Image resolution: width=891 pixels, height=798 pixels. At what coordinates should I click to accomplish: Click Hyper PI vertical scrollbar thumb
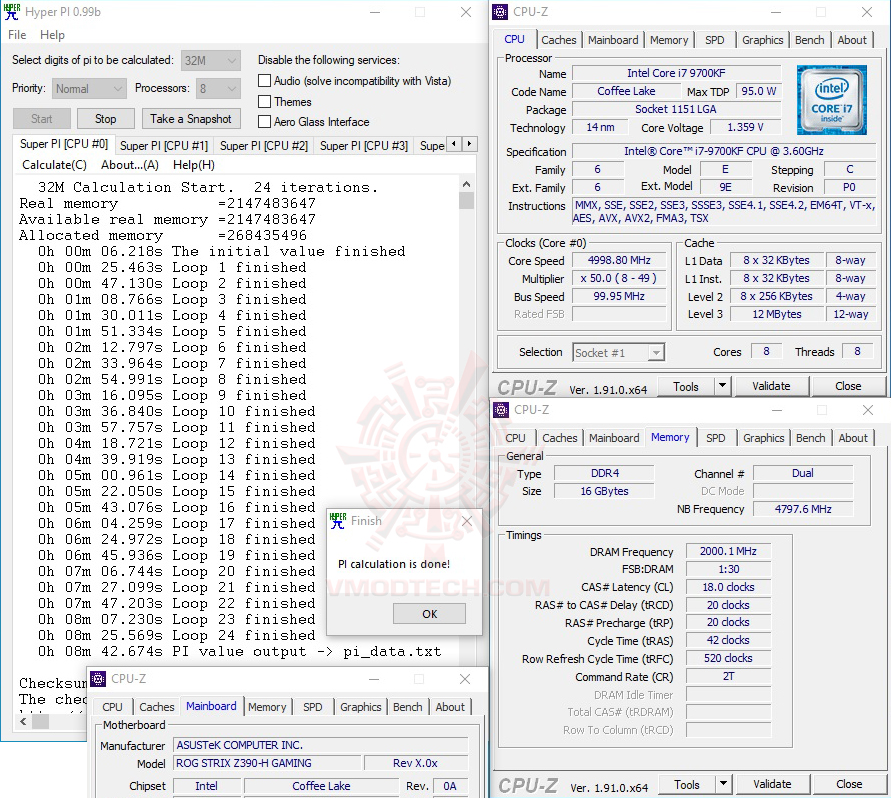(x=467, y=201)
